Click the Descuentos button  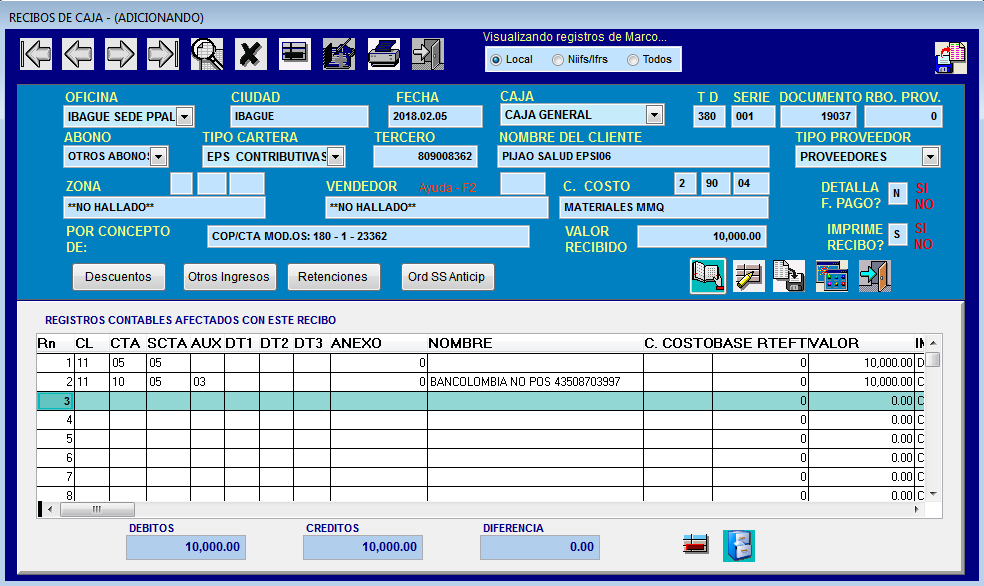point(119,277)
